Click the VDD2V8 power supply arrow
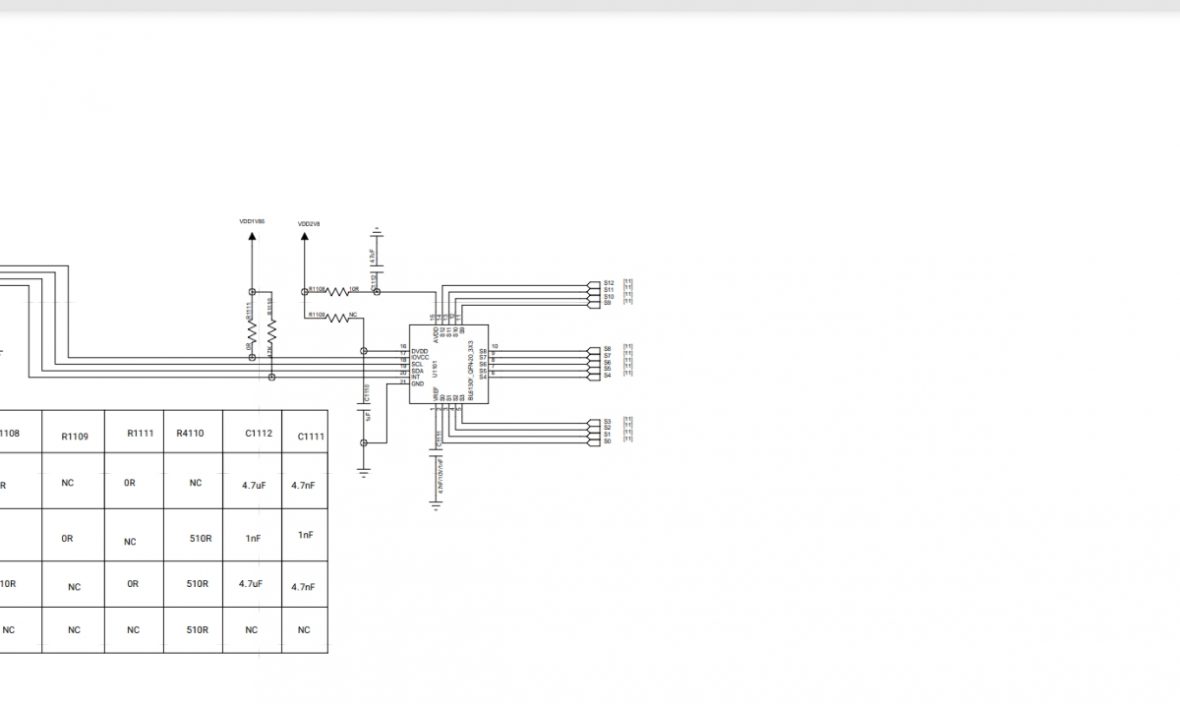Screen dimensions: 1180x704 point(304,239)
